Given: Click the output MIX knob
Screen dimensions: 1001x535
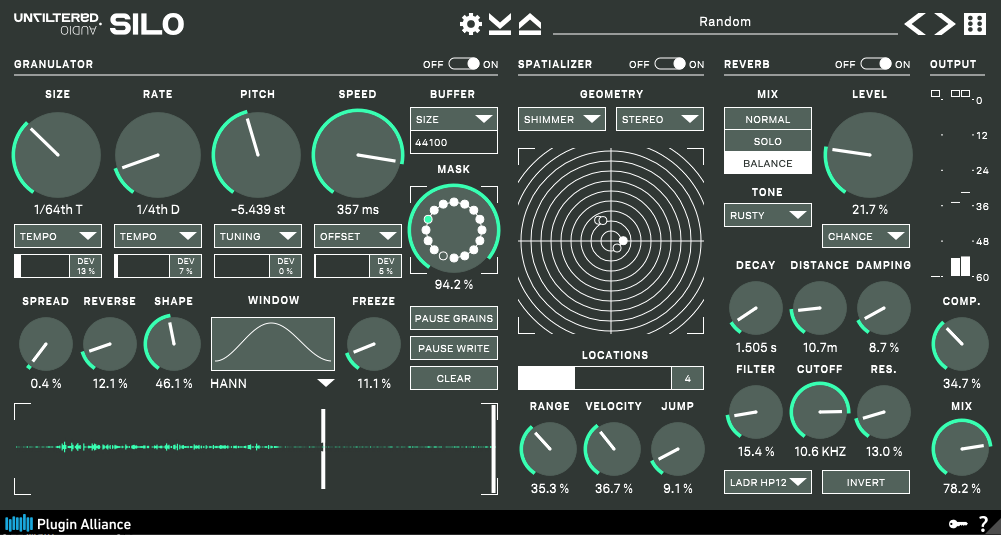Looking at the screenshot, I should coord(961,448).
